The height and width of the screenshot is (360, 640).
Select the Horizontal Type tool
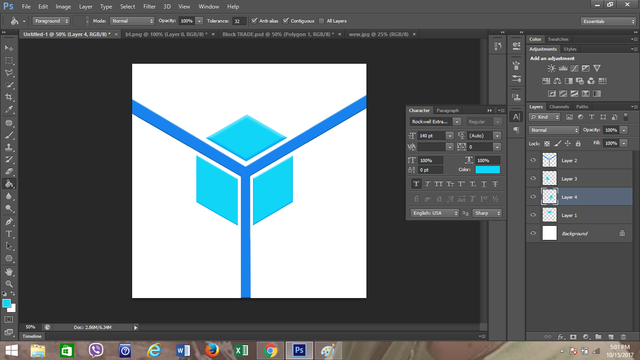coord(9,234)
